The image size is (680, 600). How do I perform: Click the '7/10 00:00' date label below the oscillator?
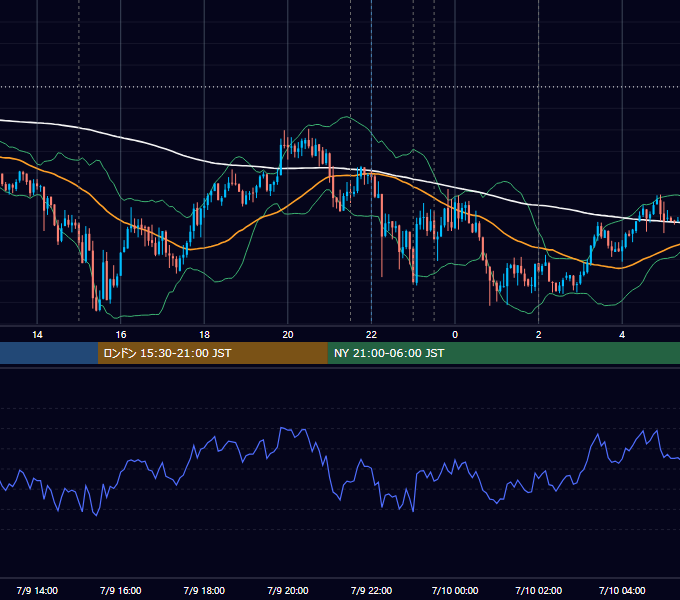455,590
